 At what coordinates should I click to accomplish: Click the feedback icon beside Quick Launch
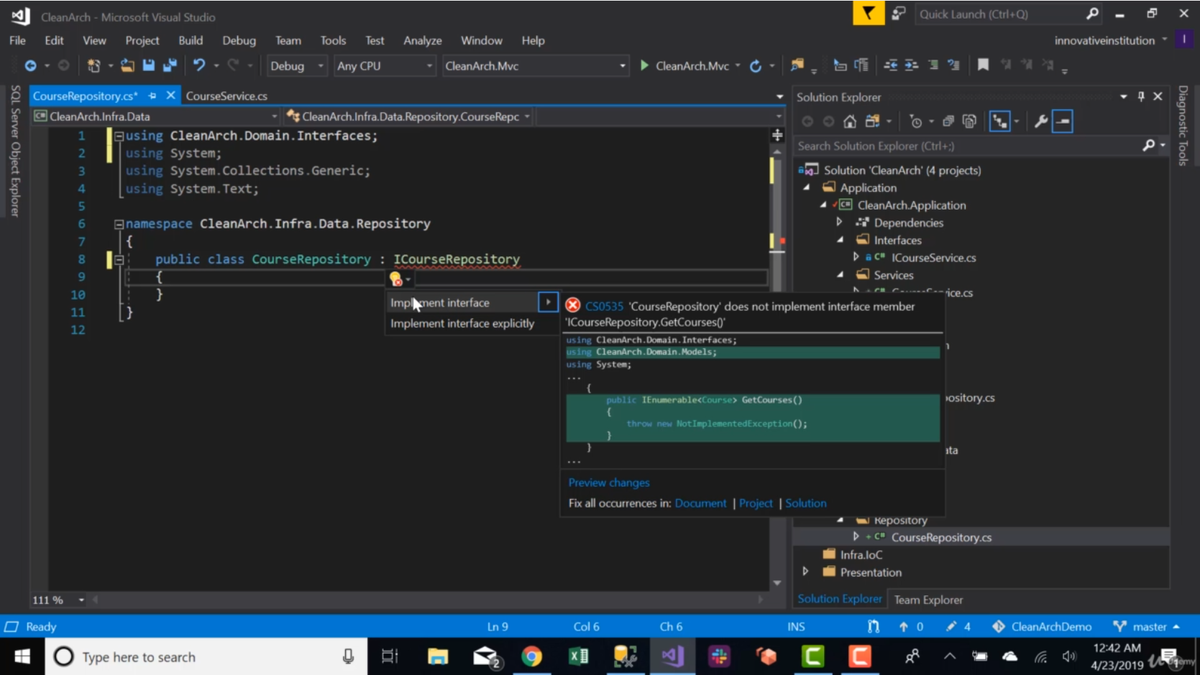tap(898, 14)
